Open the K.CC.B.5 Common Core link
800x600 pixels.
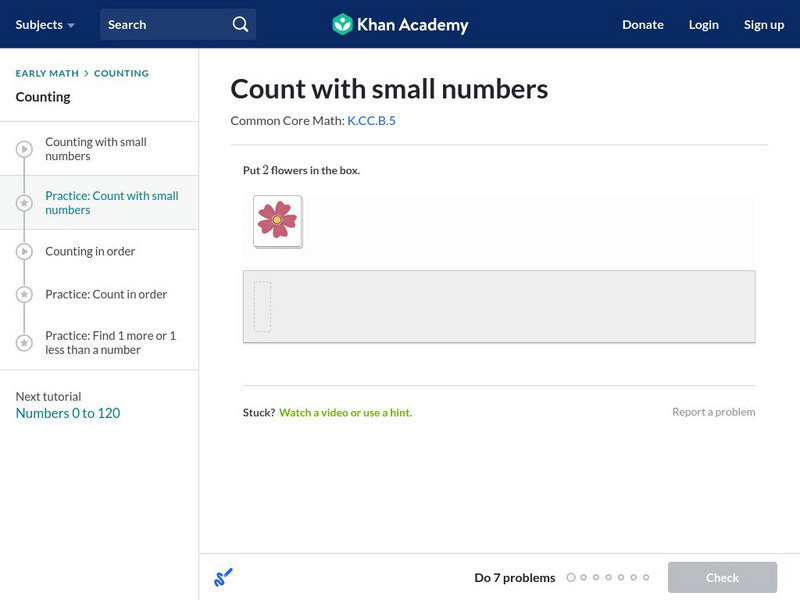(x=371, y=121)
